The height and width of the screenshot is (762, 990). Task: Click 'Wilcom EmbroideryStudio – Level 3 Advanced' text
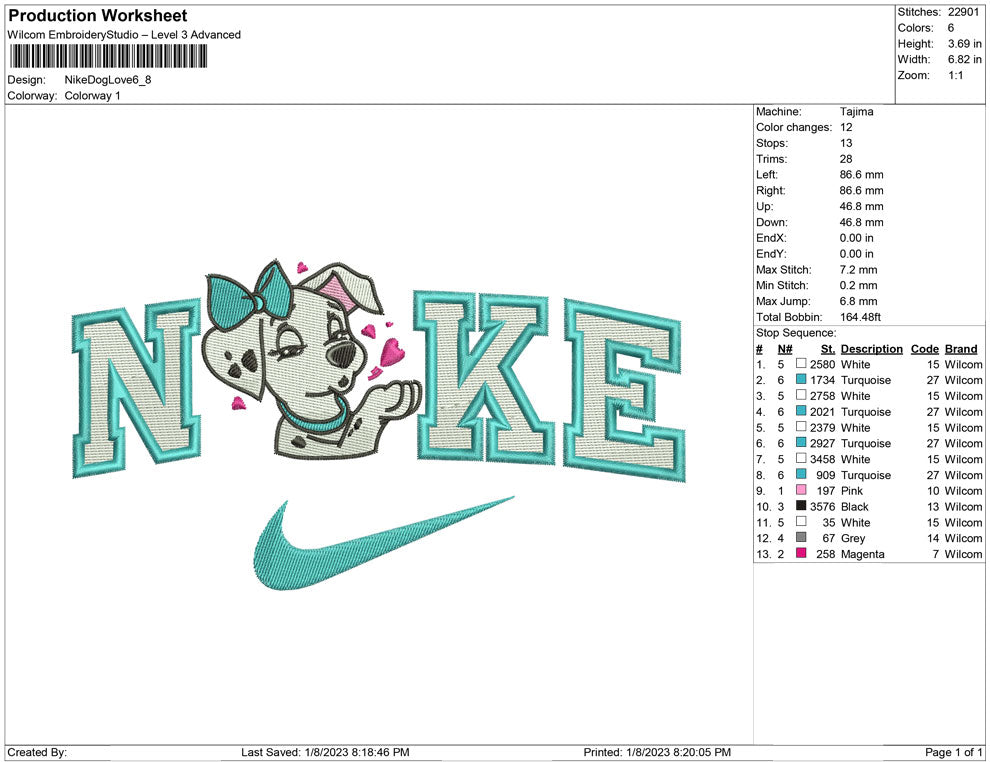124,35
